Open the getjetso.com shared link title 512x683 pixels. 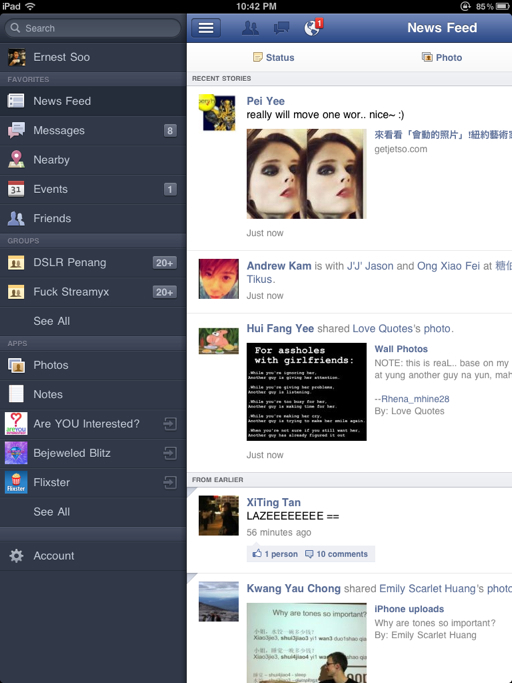[443, 135]
